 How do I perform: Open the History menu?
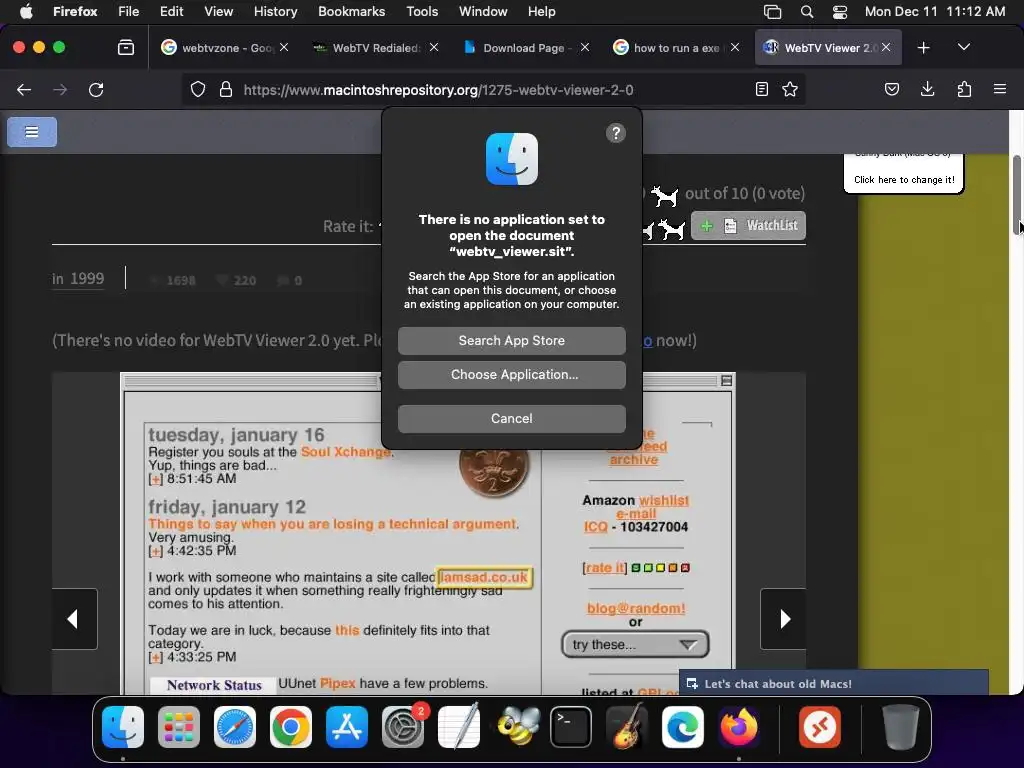pos(275,11)
